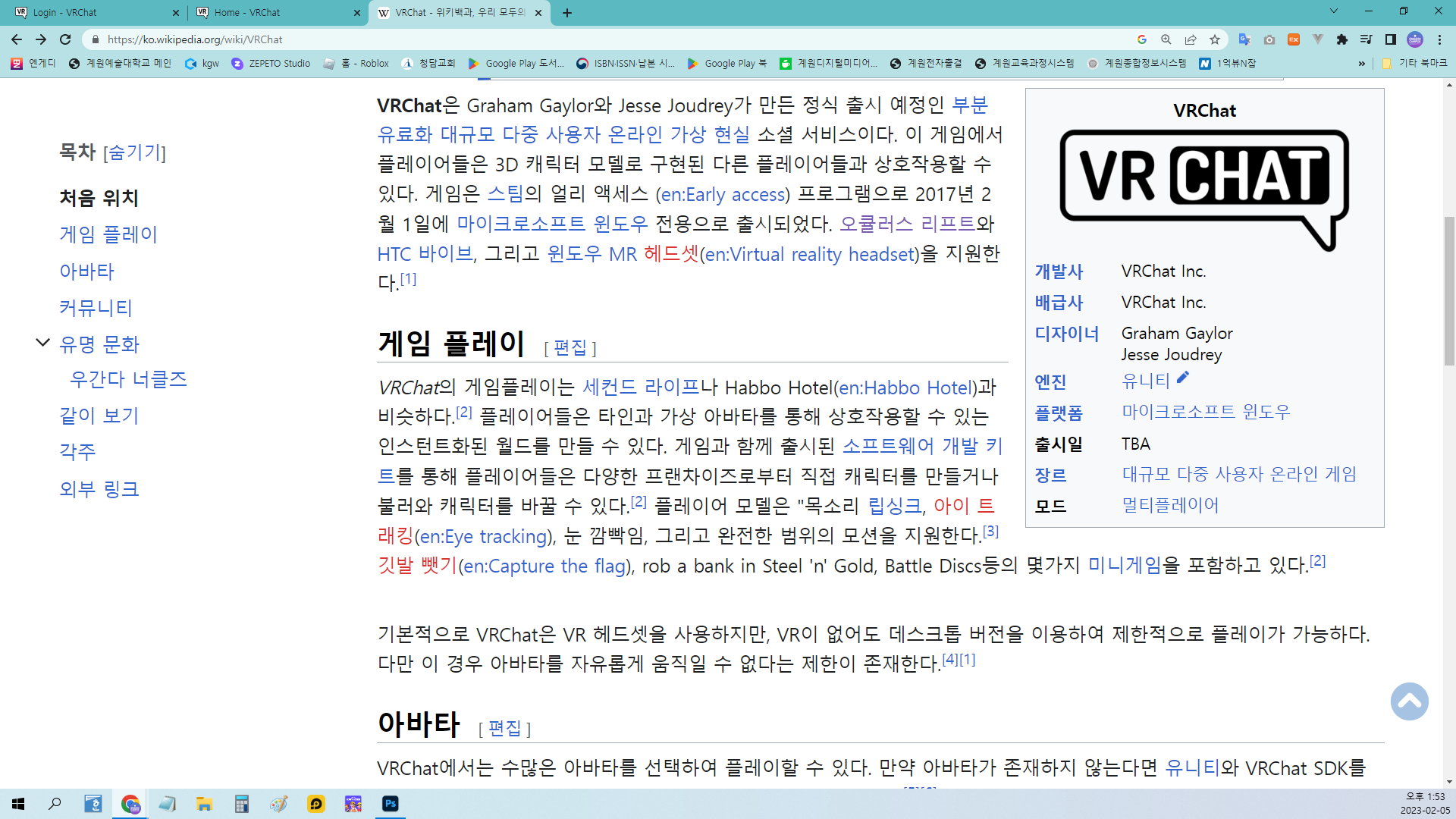Collapse the 유명 문화 section chevron

(x=43, y=343)
